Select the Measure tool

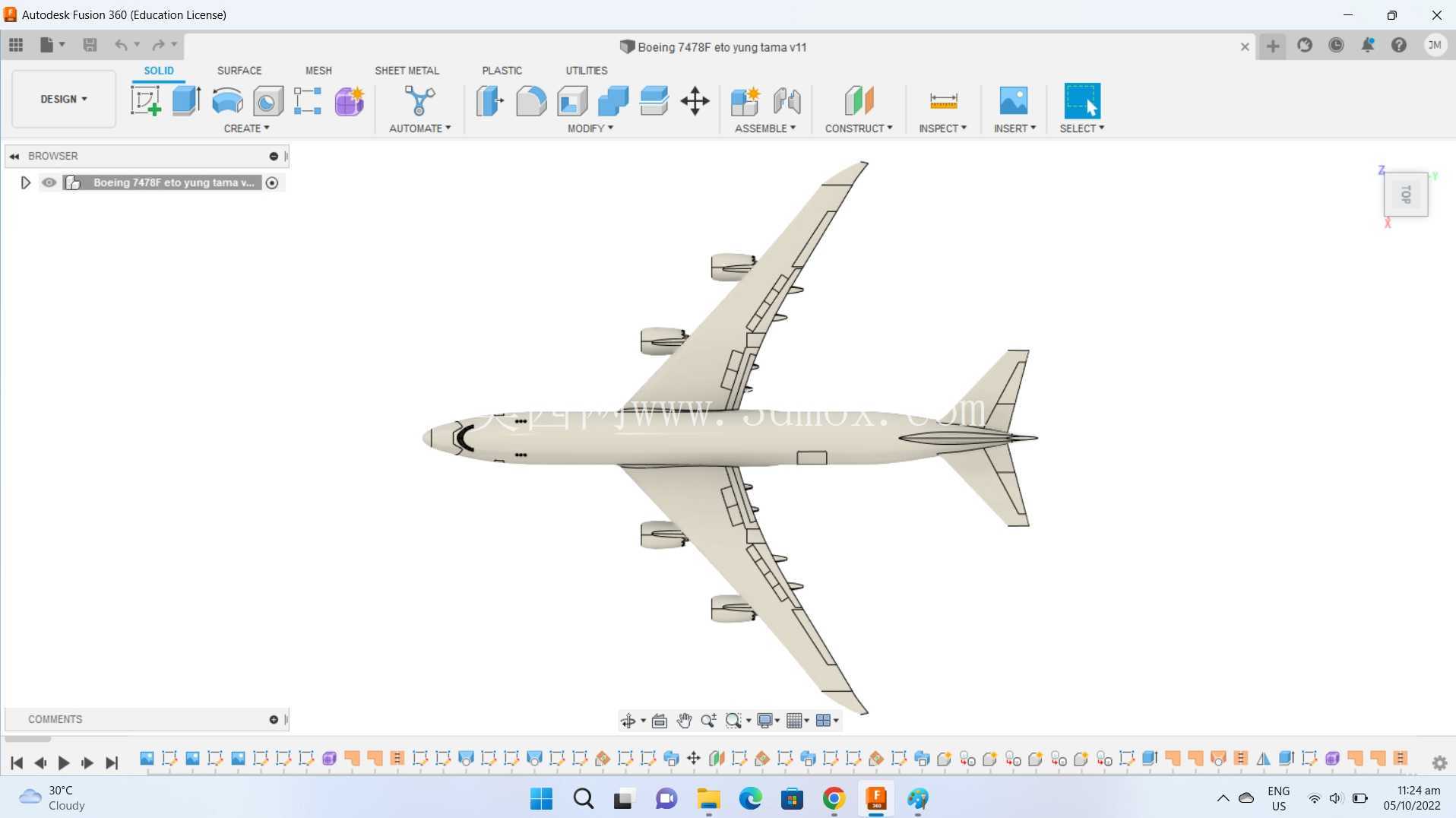tap(943, 100)
